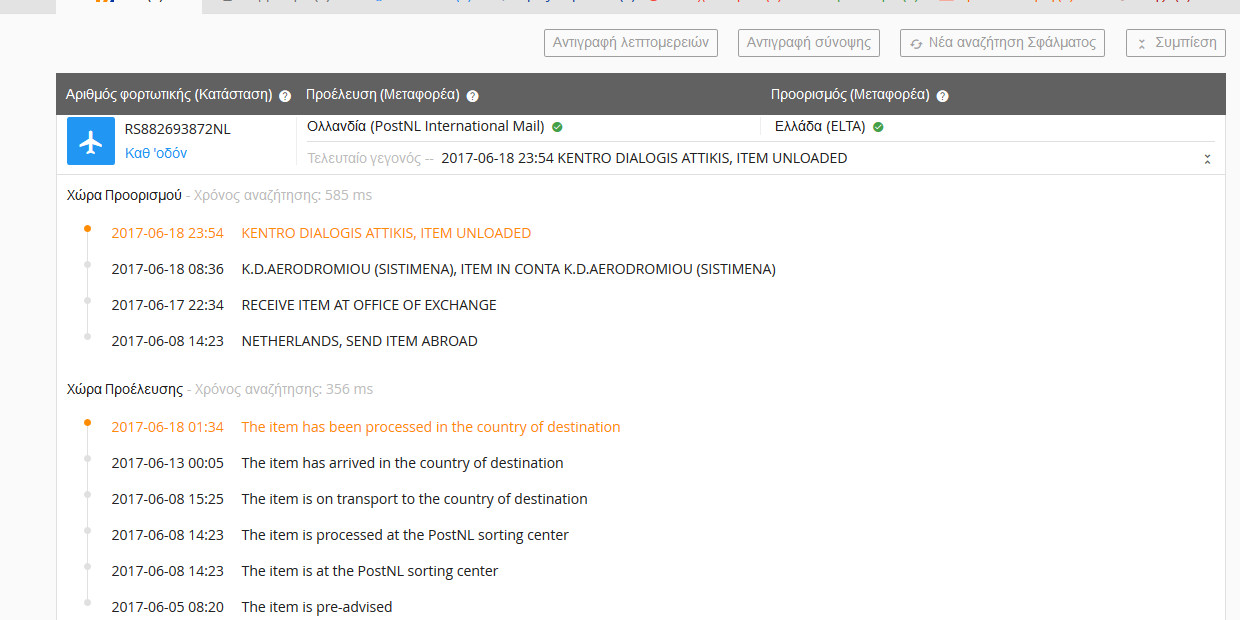Screen dimensions: 1240x620
Task: Click timestamp 2017-06-05 08:20
Action: pos(167,607)
